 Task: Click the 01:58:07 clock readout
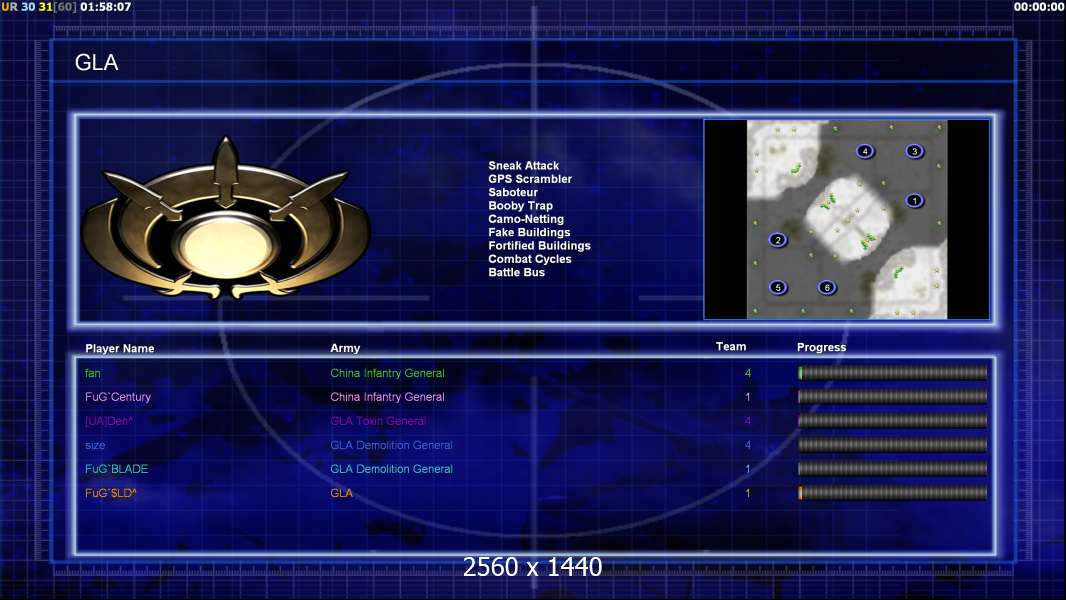click(105, 7)
